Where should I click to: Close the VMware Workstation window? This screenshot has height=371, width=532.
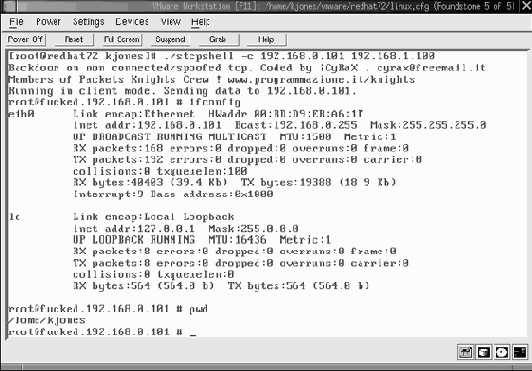[x=526, y=6]
